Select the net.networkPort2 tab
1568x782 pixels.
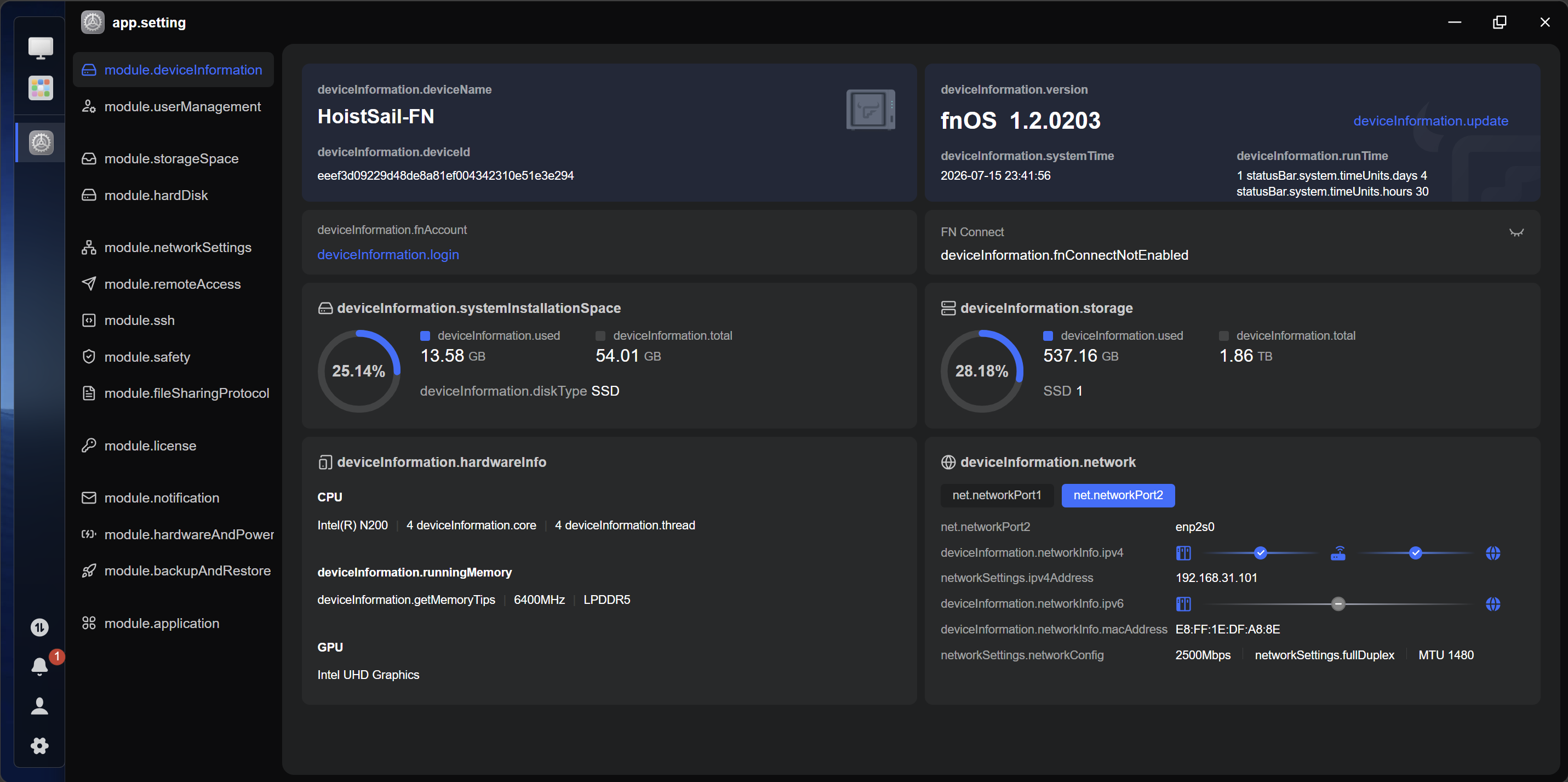point(1118,495)
